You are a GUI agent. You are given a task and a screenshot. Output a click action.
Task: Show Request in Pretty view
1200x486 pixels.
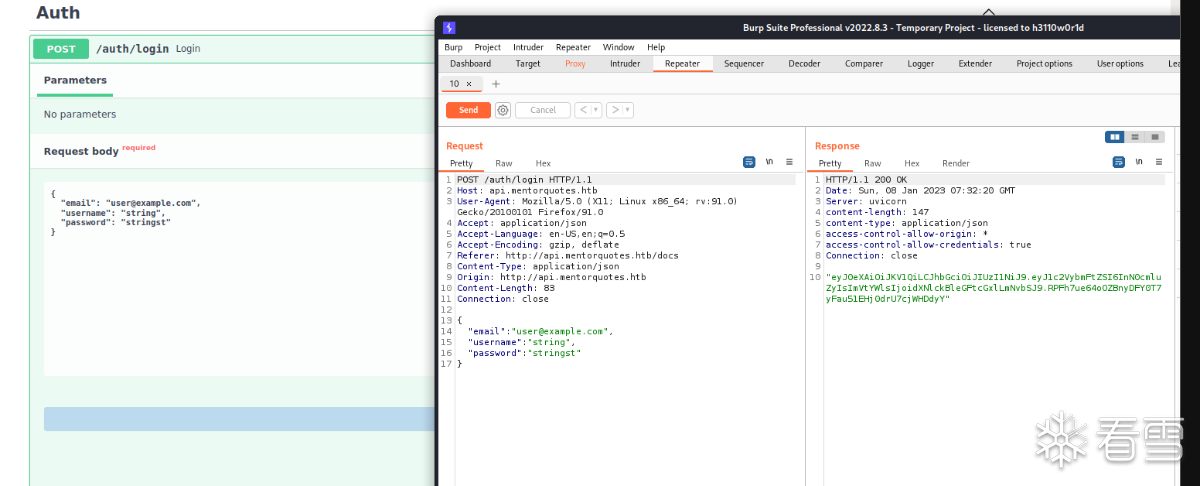tap(461, 163)
